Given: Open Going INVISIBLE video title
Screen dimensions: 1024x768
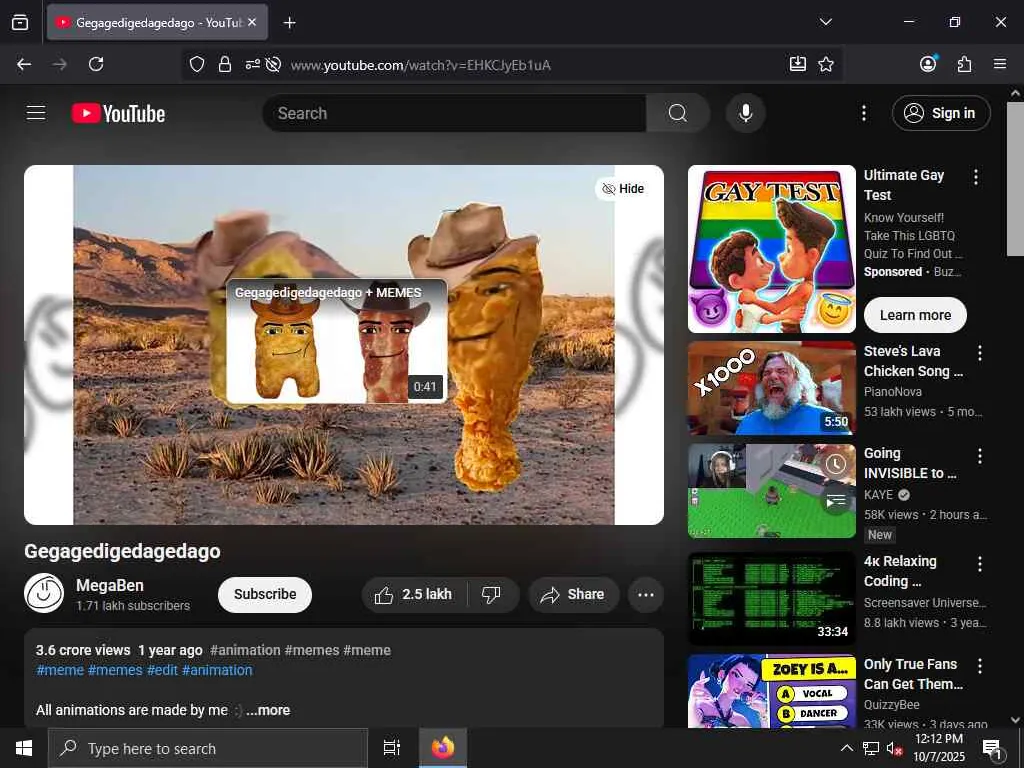Looking at the screenshot, I should pyautogui.click(x=910, y=463).
